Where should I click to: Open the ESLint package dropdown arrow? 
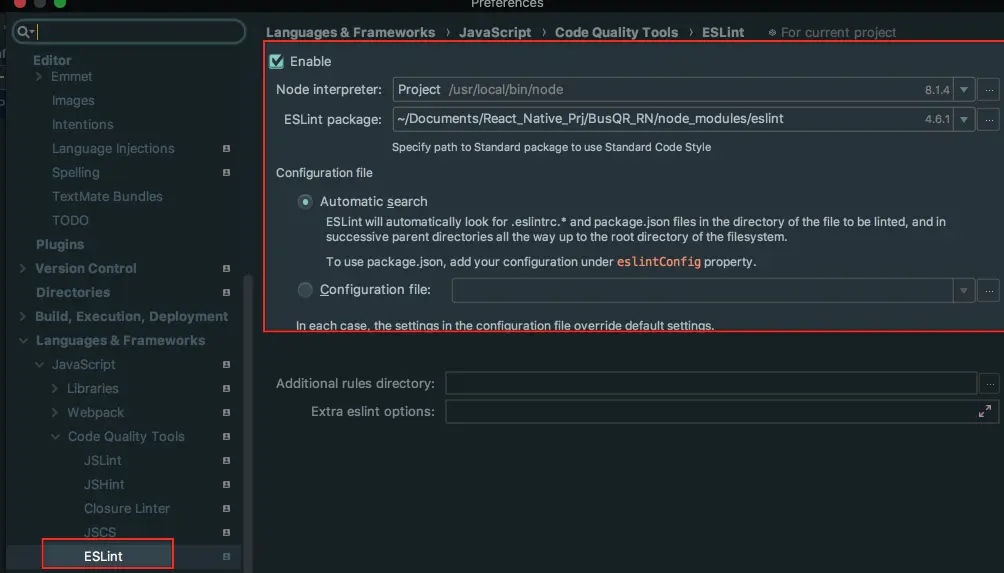coord(964,119)
